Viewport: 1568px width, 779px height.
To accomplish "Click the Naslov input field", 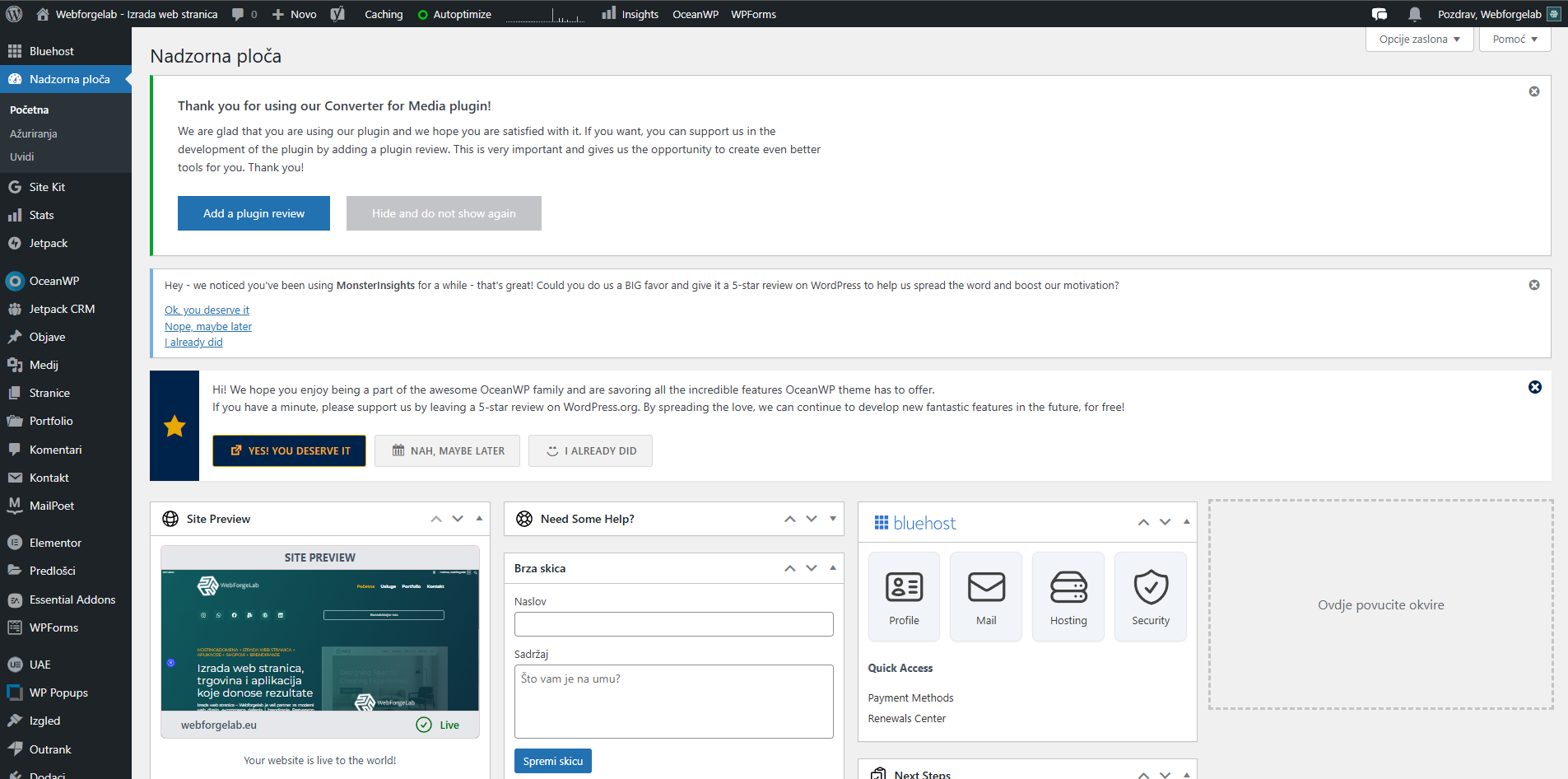I will (673, 623).
